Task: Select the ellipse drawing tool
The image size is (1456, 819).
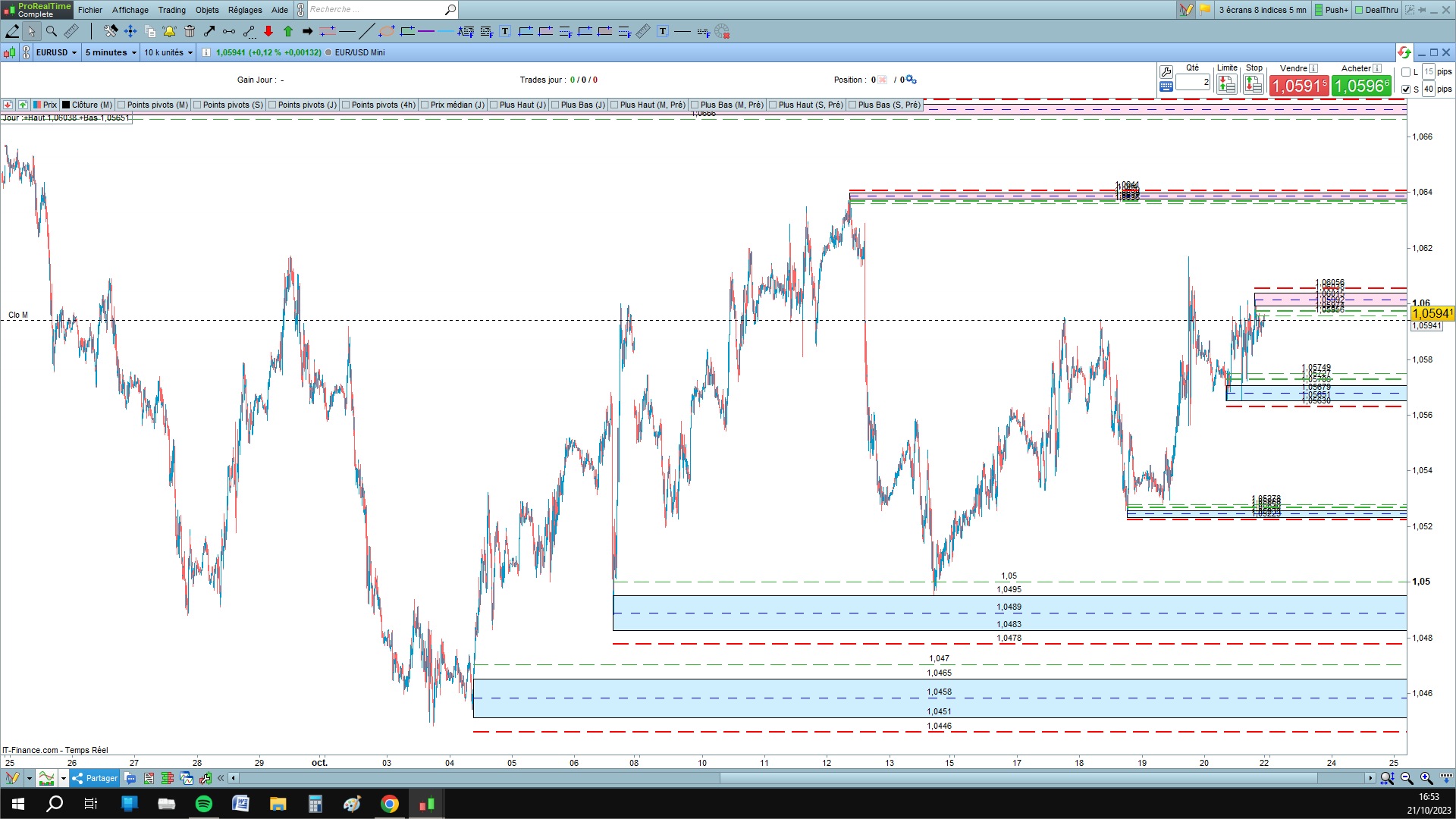Action: click(x=387, y=31)
